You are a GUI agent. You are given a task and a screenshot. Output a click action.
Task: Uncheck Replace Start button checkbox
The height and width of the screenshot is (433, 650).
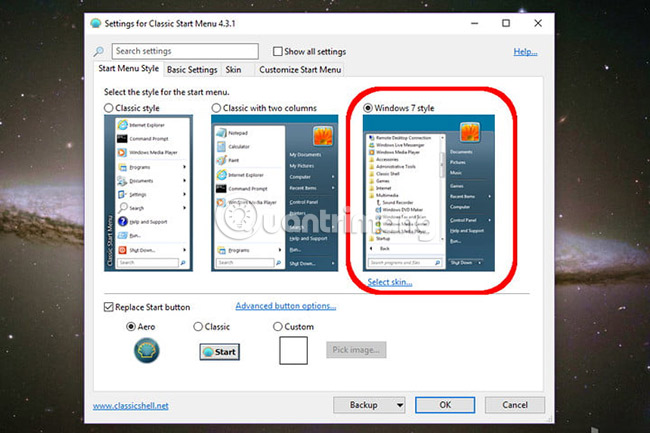coord(109,307)
